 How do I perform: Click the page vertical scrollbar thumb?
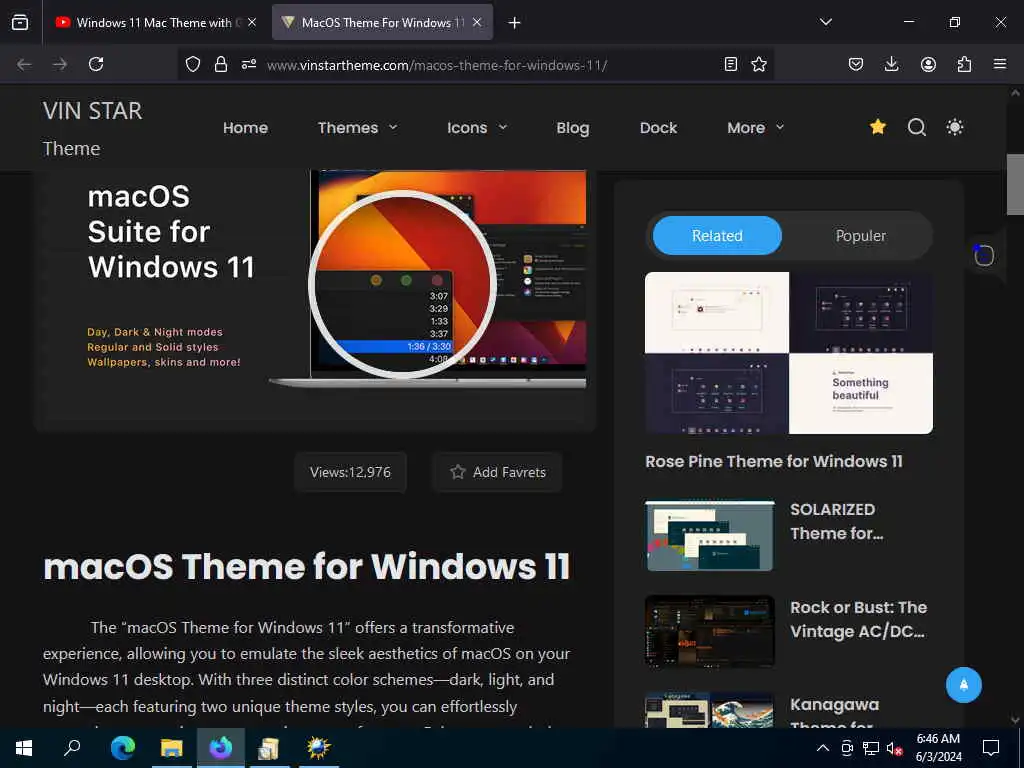coord(1015,184)
